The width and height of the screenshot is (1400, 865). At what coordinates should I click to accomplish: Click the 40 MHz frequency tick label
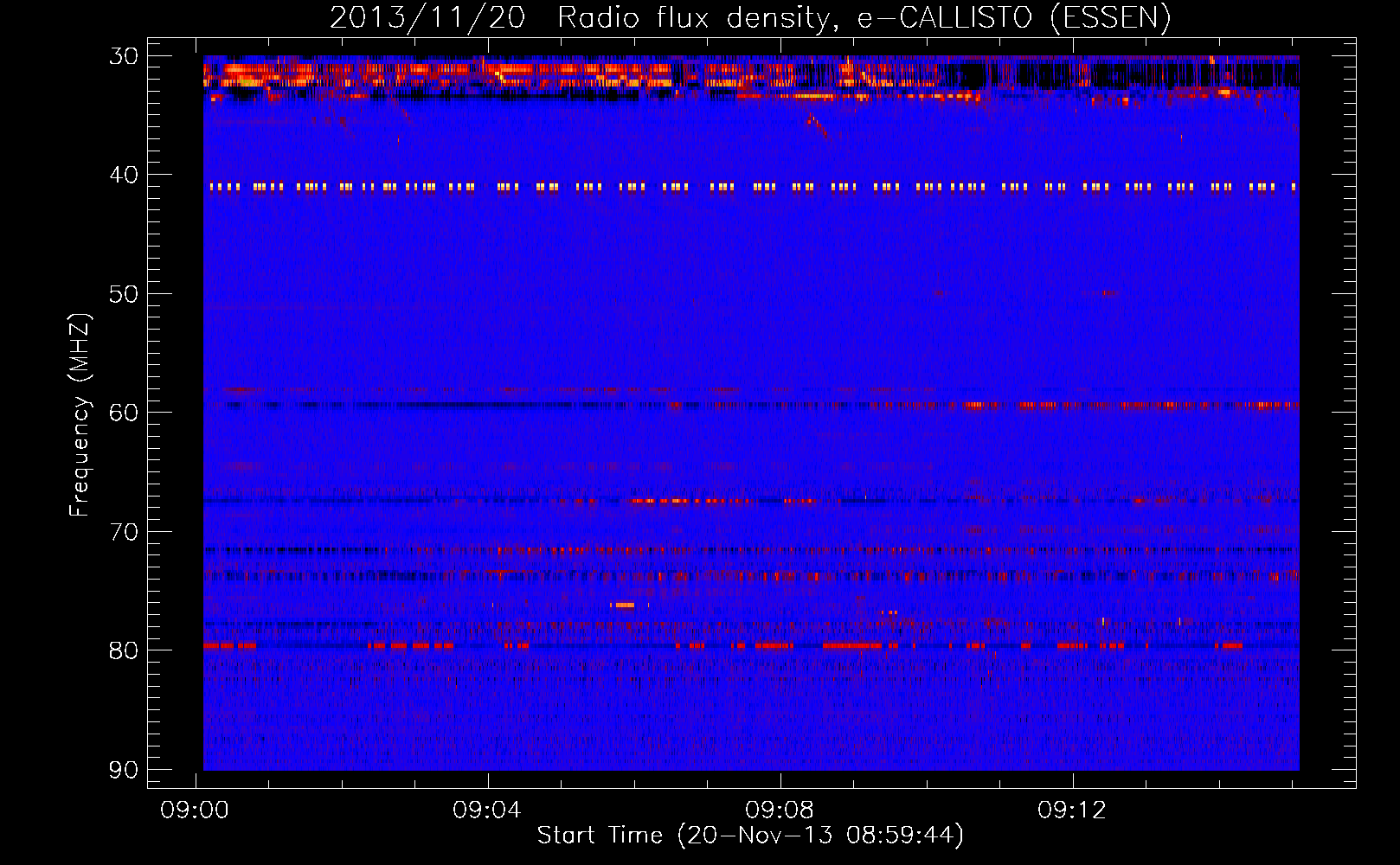[x=124, y=175]
